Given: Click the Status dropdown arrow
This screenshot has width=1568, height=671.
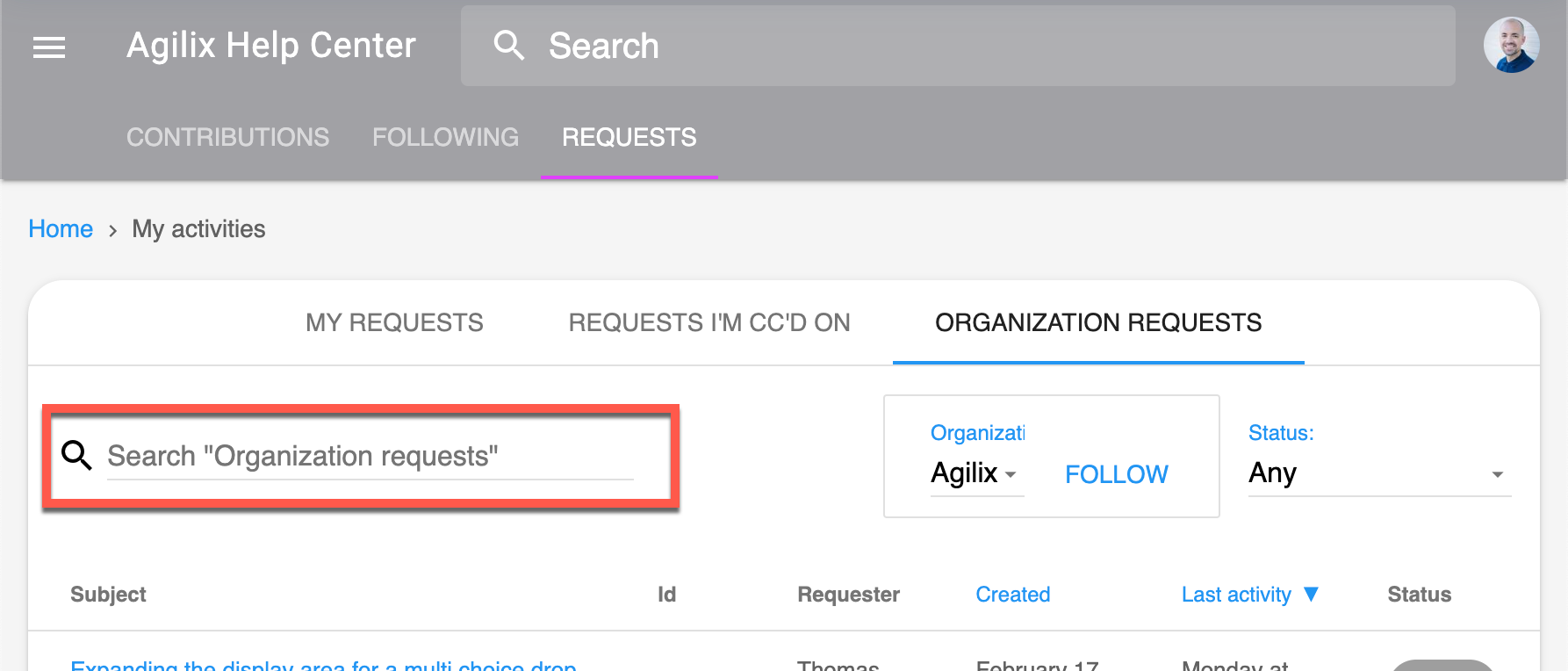Looking at the screenshot, I should point(1497,474).
